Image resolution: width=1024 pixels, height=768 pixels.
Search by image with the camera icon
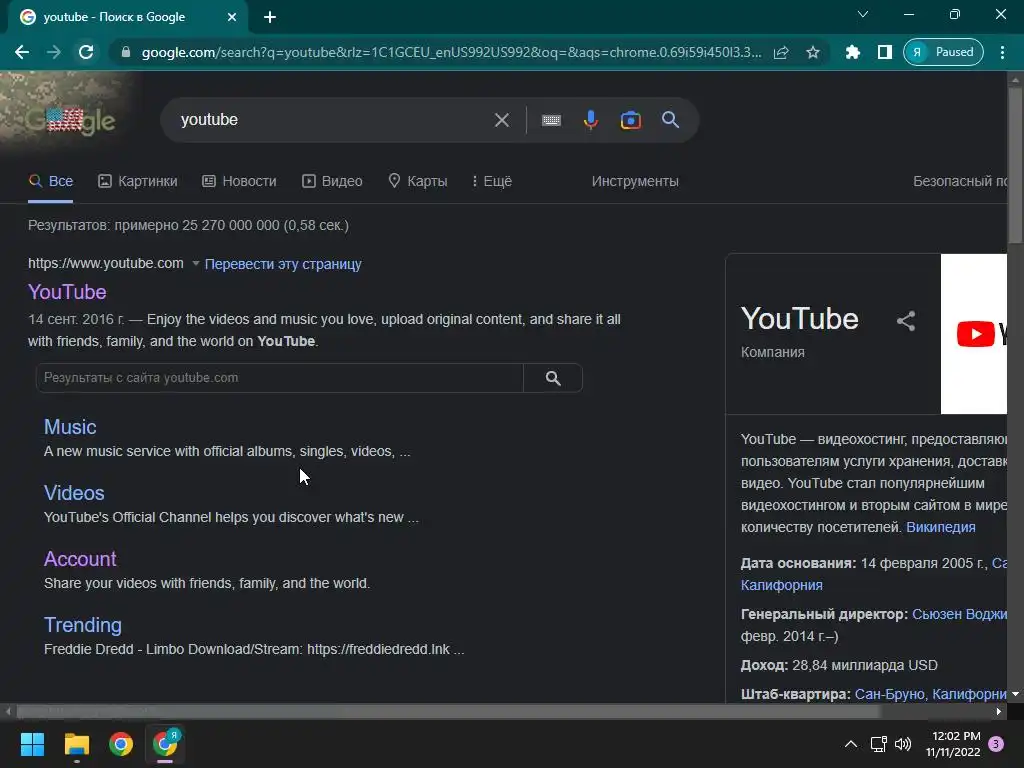click(630, 120)
